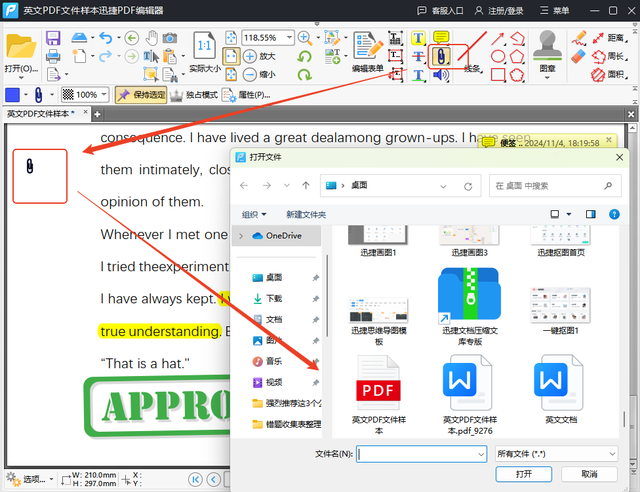
Task: Select the pencil freehand drawing tool
Action: (x=579, y=38)
